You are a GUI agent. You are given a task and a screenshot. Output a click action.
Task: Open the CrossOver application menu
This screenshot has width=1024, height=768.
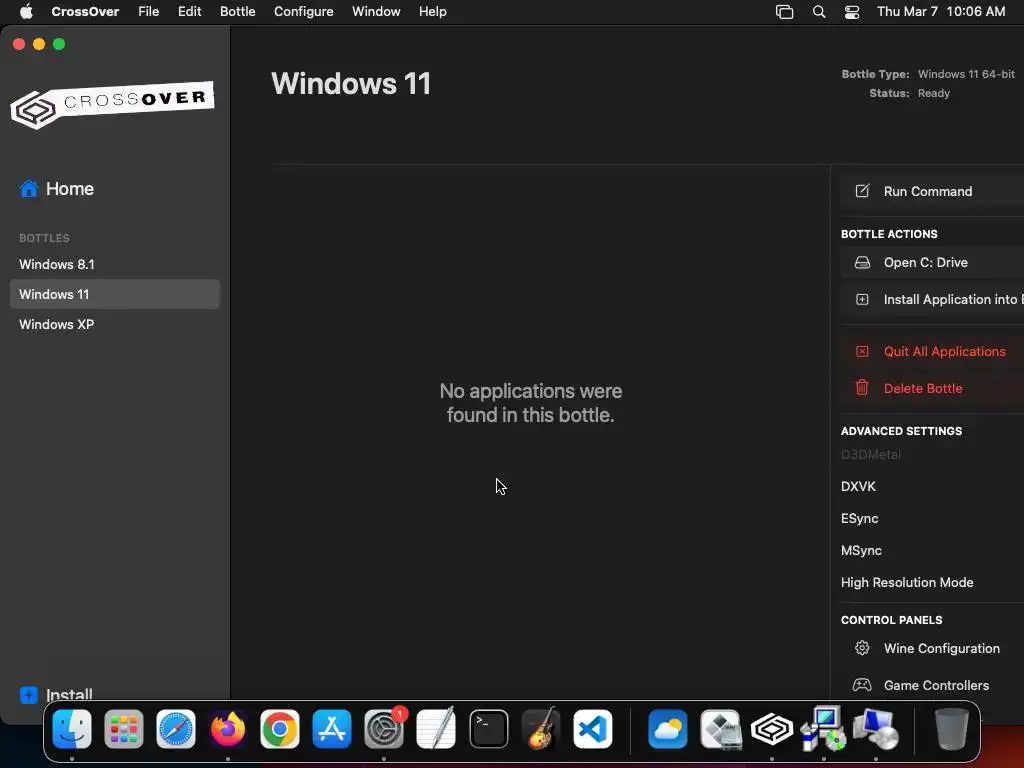click(85, 12)
